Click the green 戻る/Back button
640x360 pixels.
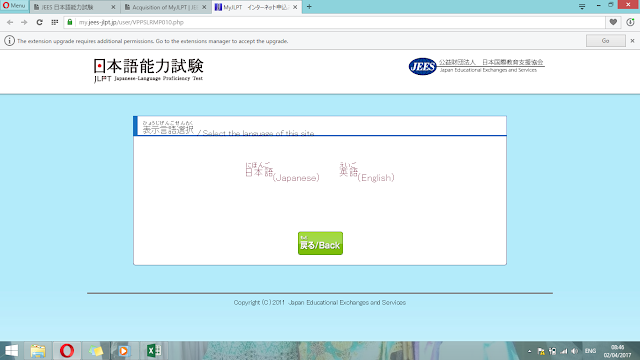(320, 243)
